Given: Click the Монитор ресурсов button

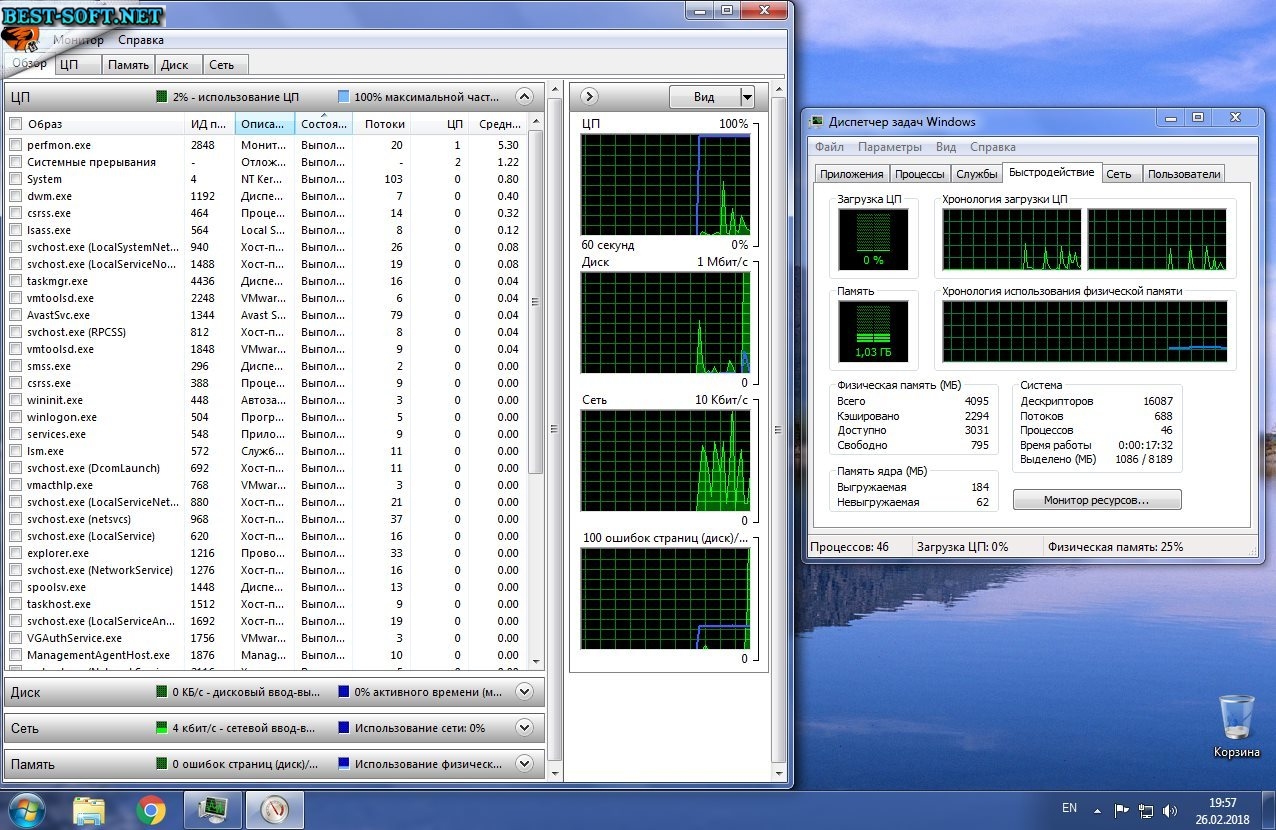Looking at the screenshot, I should coord(1096,499).
